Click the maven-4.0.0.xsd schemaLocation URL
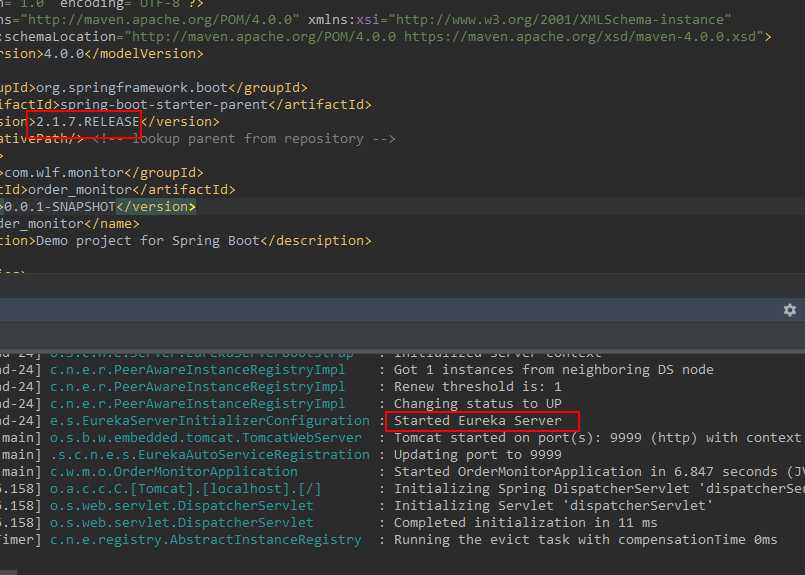Viewport: 805px width, 575px height. pos(580,37)
